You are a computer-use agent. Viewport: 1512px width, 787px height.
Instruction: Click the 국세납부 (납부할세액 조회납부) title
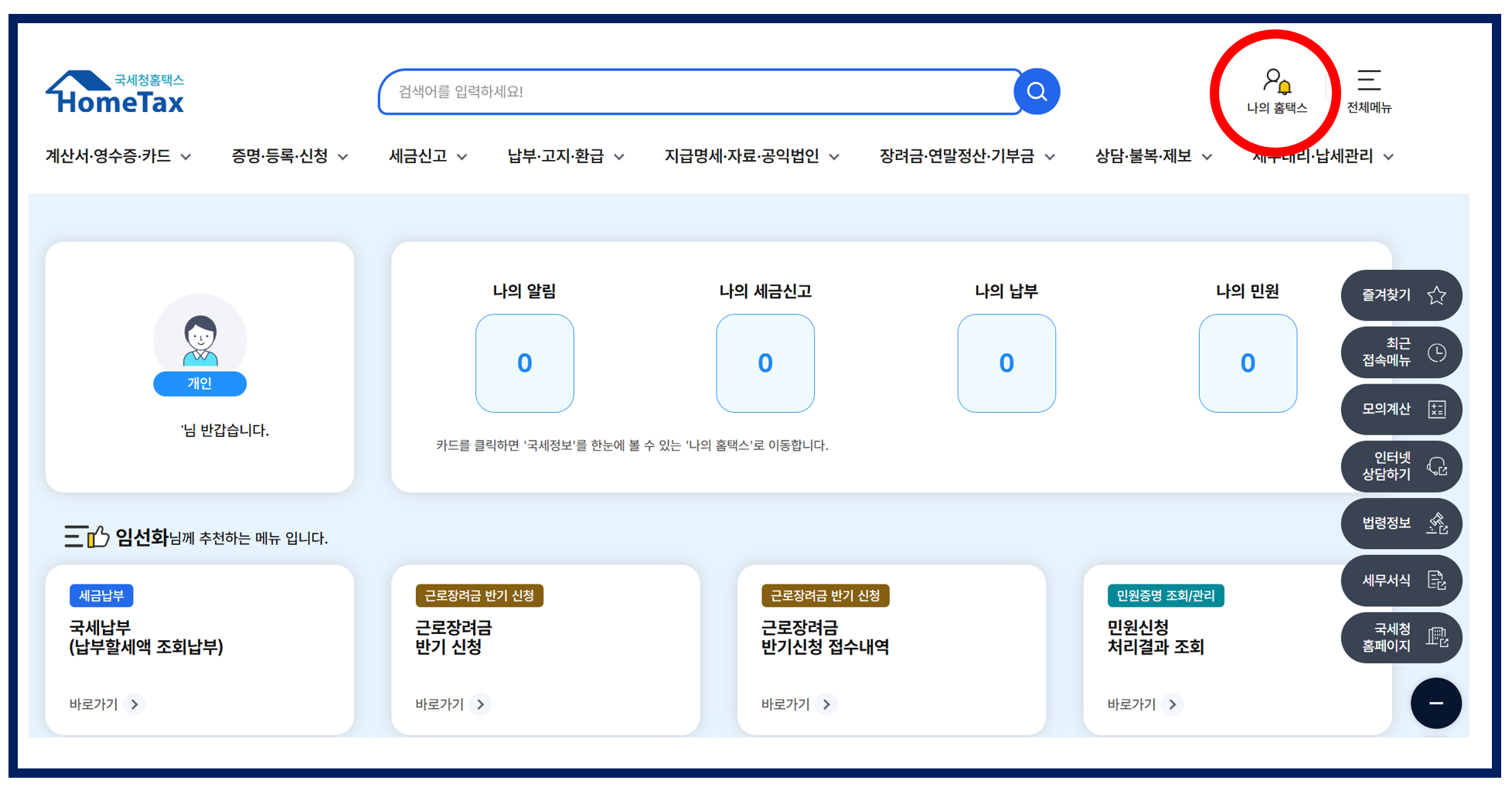pos(146,637)
